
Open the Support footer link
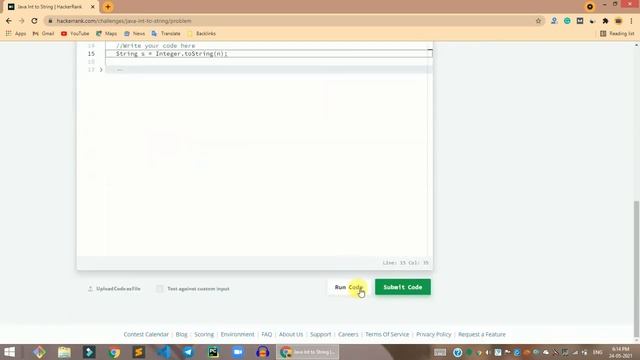tap(321, 334)
